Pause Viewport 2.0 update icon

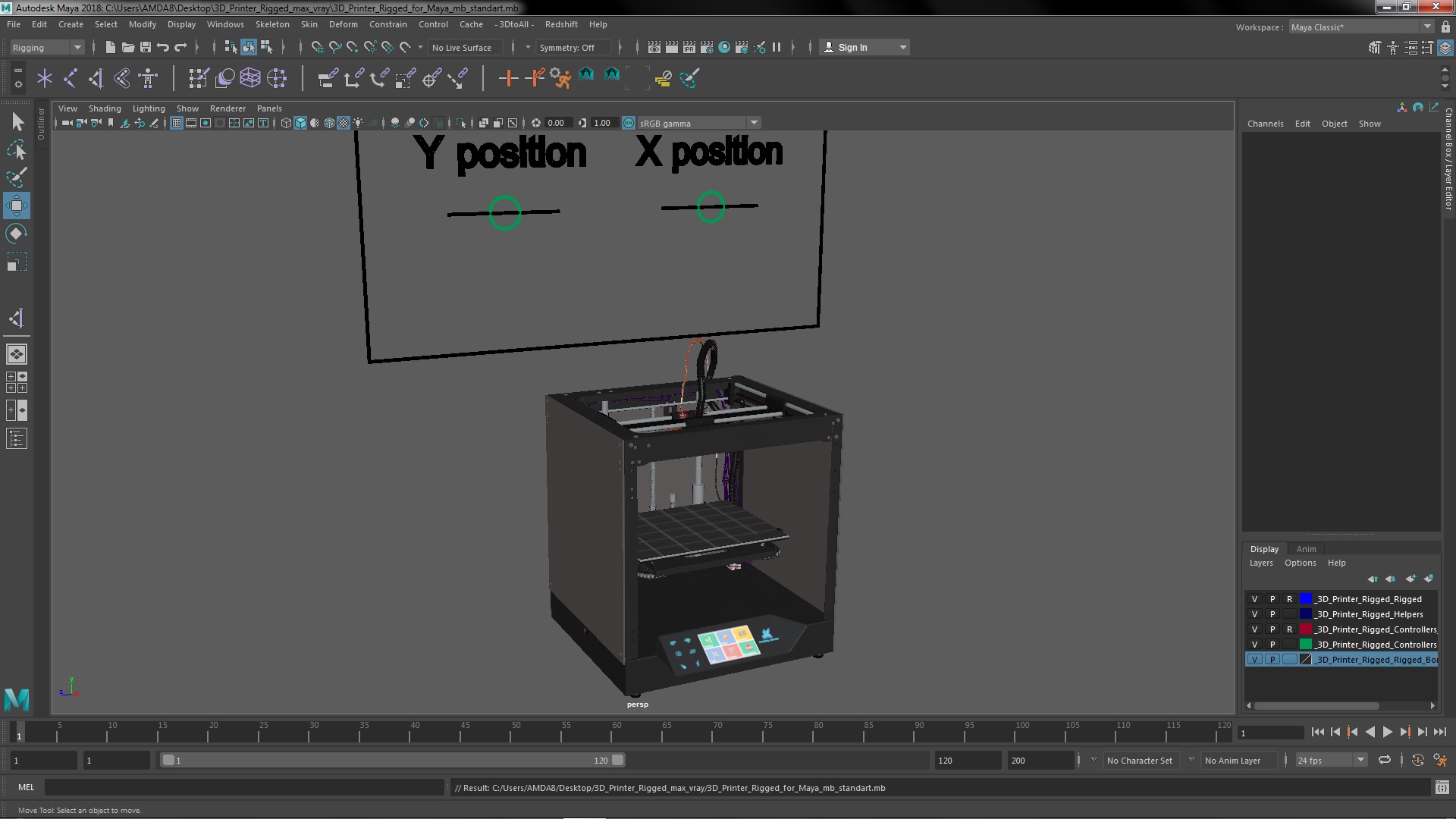coord(777,47)
